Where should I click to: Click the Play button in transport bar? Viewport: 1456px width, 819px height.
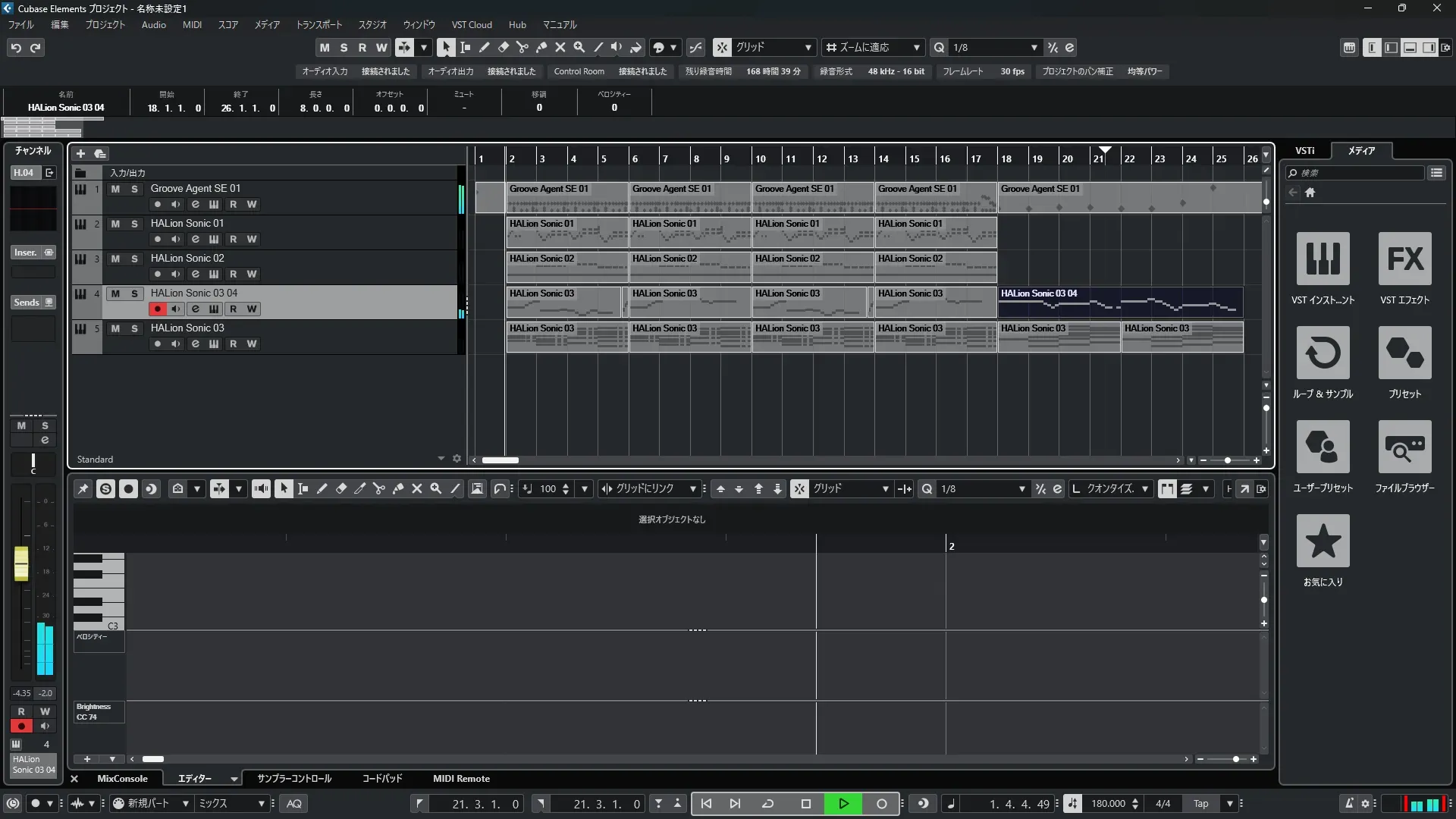pyautogui.click(x=843, y=804)
